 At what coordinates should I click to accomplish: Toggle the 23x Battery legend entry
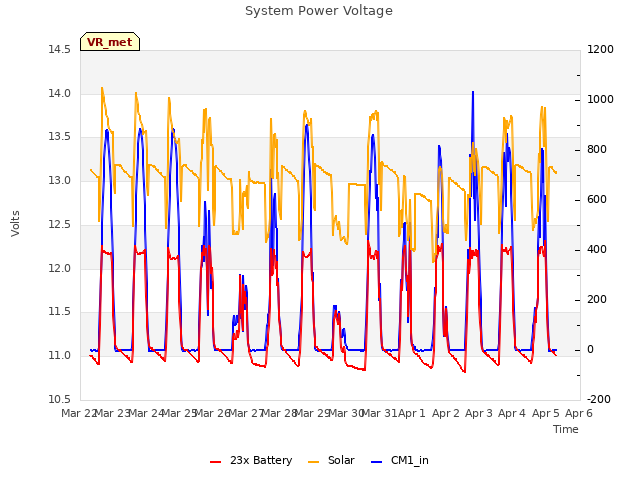click(251, 460)
